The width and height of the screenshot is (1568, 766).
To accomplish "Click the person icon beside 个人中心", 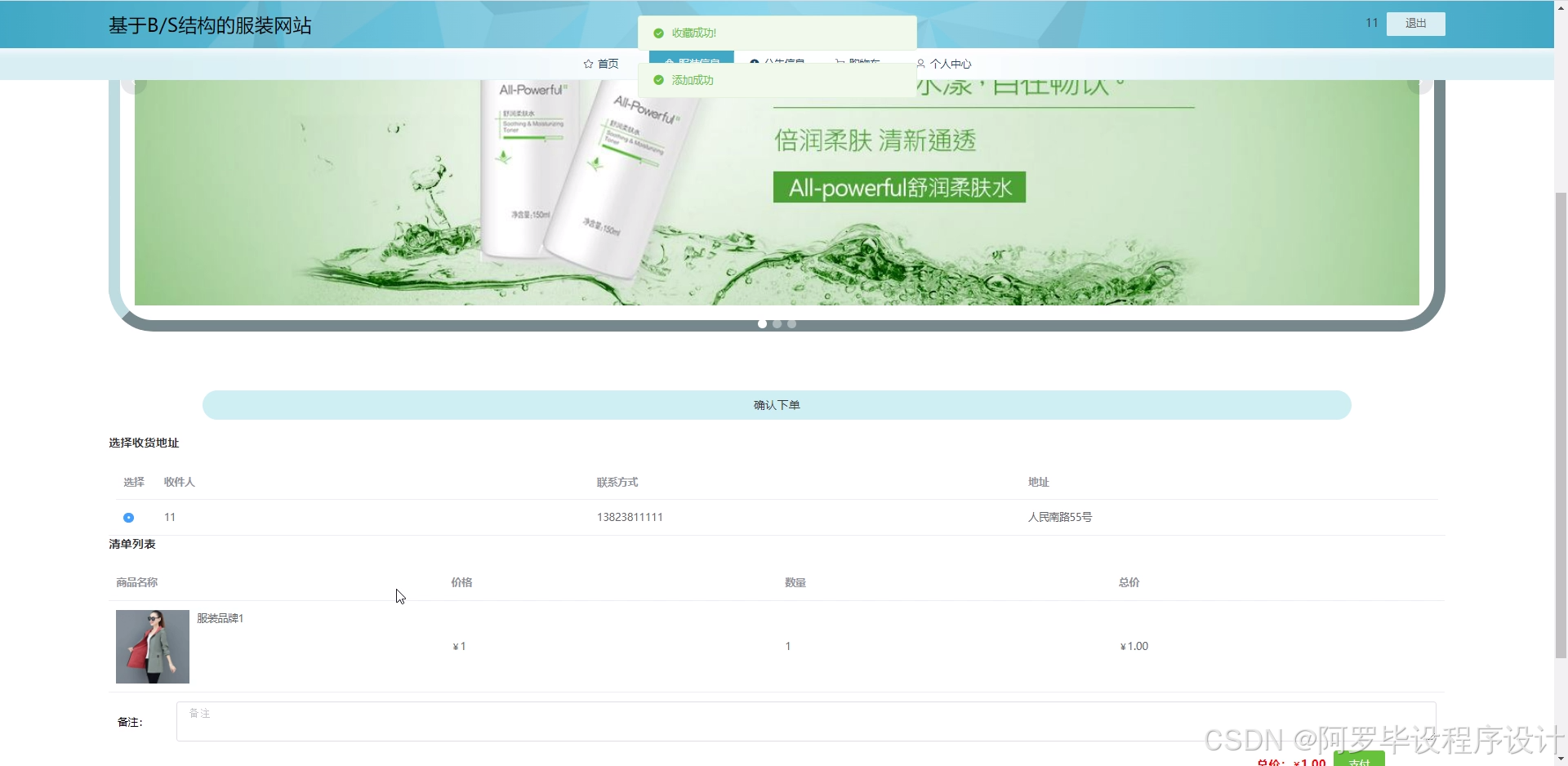I will pos(920,64).
